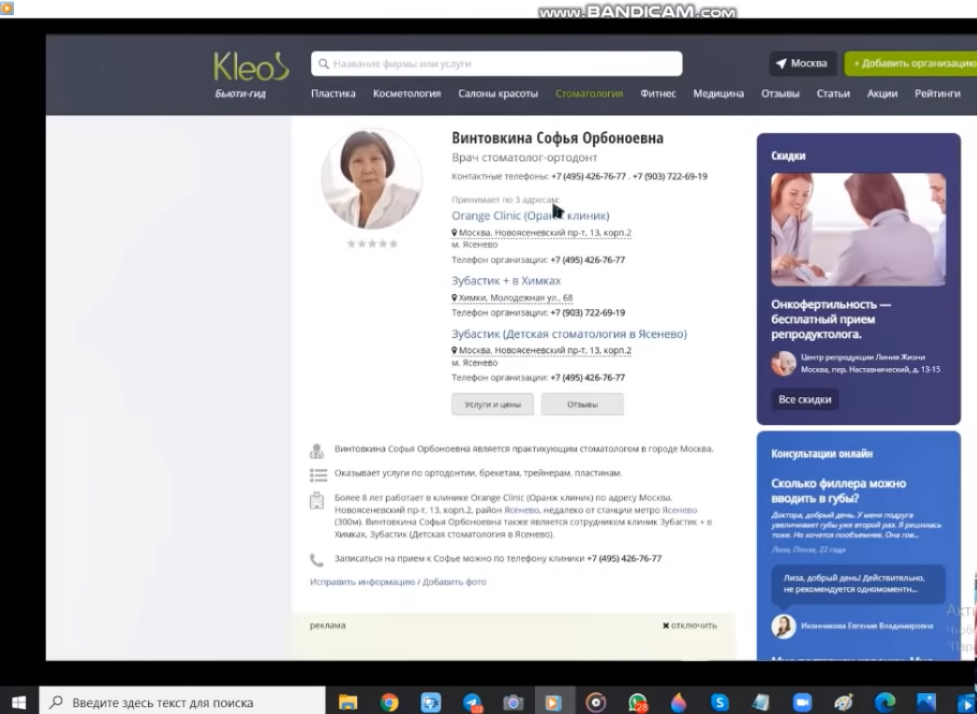This screenshot has height=714, width=977.
Task: Click the Добавить фото link
Action: click(454, 582)
